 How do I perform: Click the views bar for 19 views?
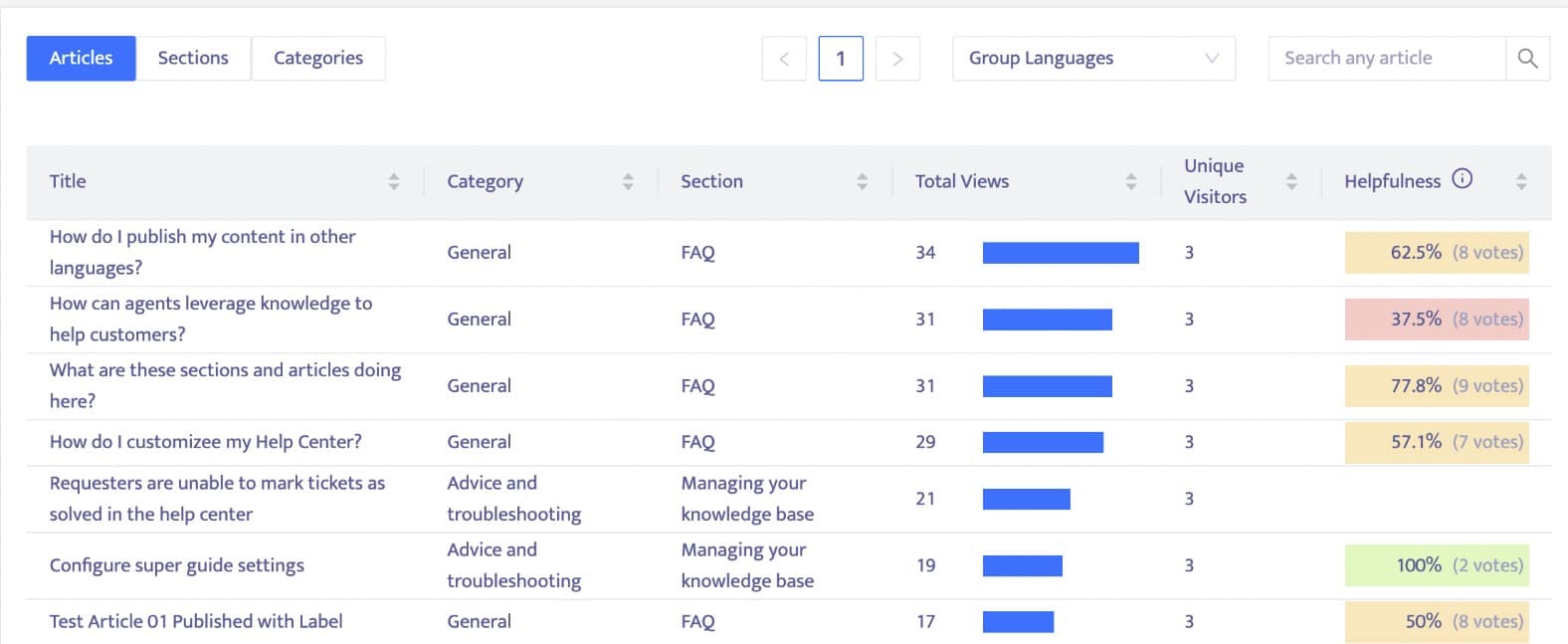[1023, 565]
